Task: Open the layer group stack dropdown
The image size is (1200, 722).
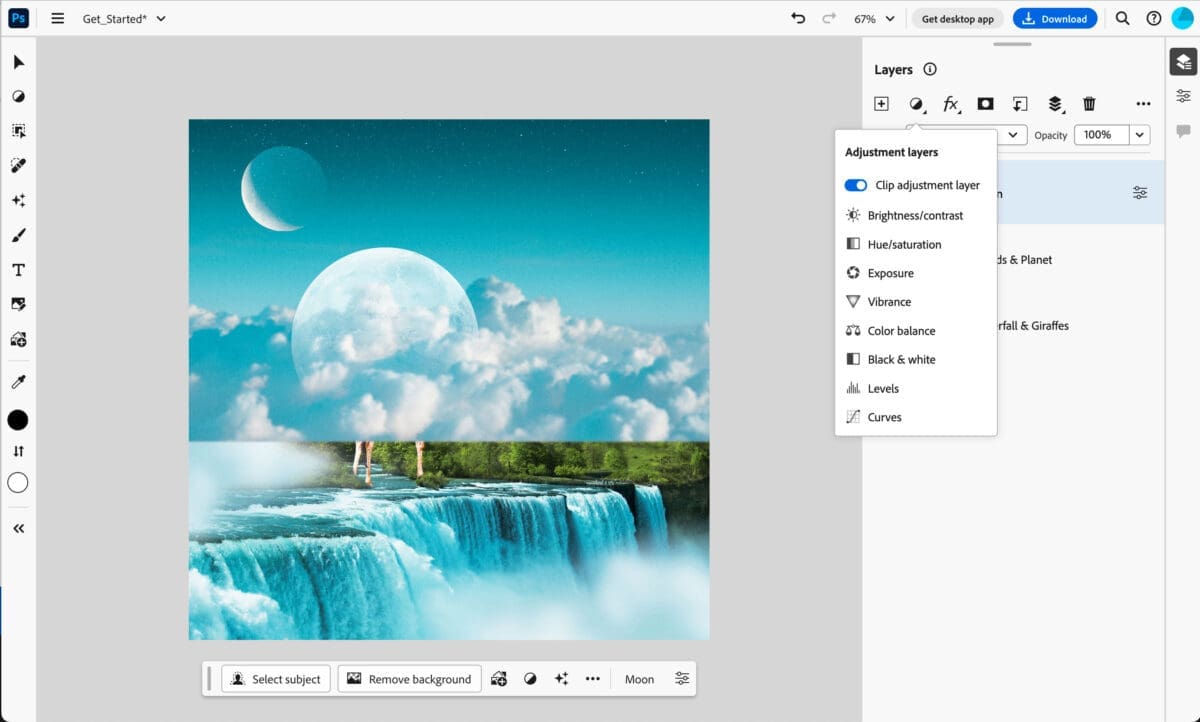Action: point(1055,104)
